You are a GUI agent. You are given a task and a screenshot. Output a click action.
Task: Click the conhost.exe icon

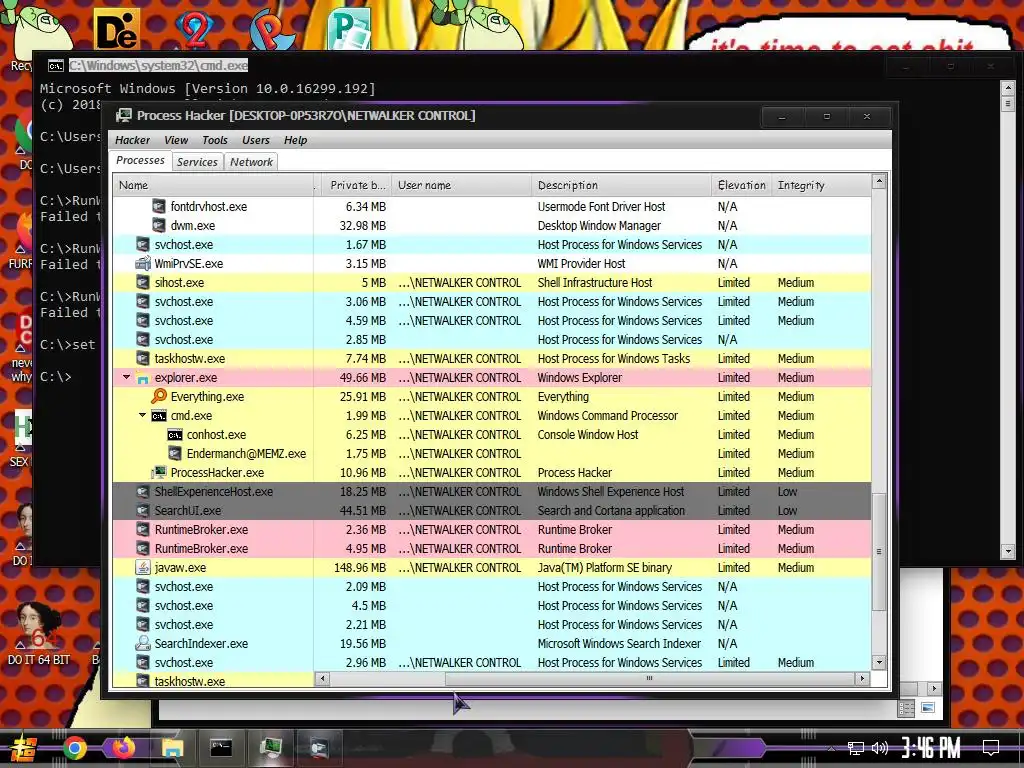point(174,434)
